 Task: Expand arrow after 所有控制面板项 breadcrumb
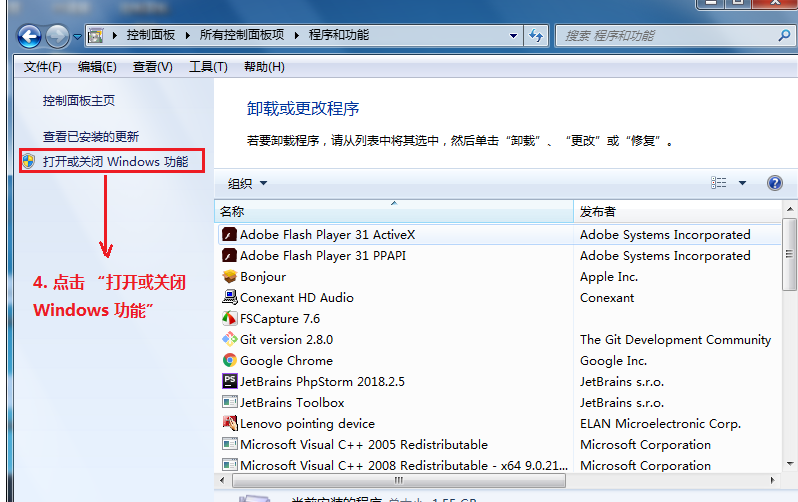point(297,36)
